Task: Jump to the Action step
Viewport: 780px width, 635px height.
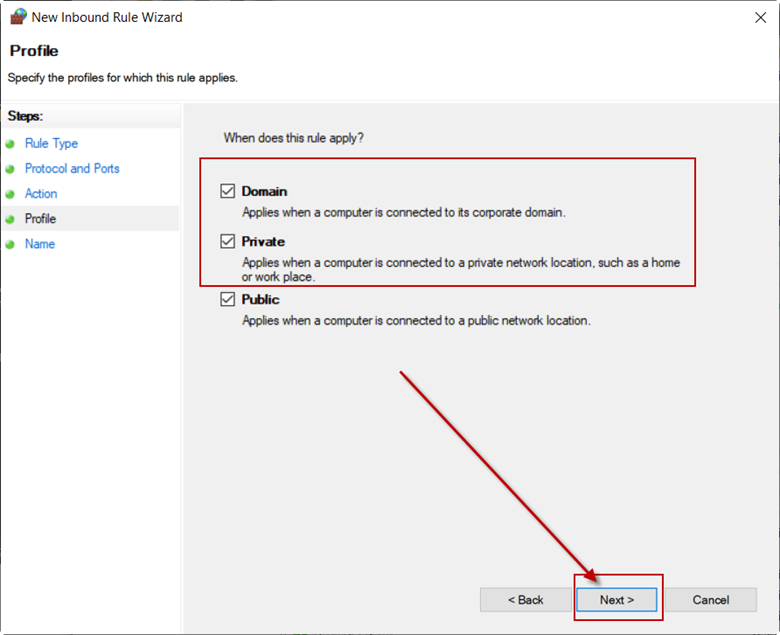Action: tap(41, 193)
